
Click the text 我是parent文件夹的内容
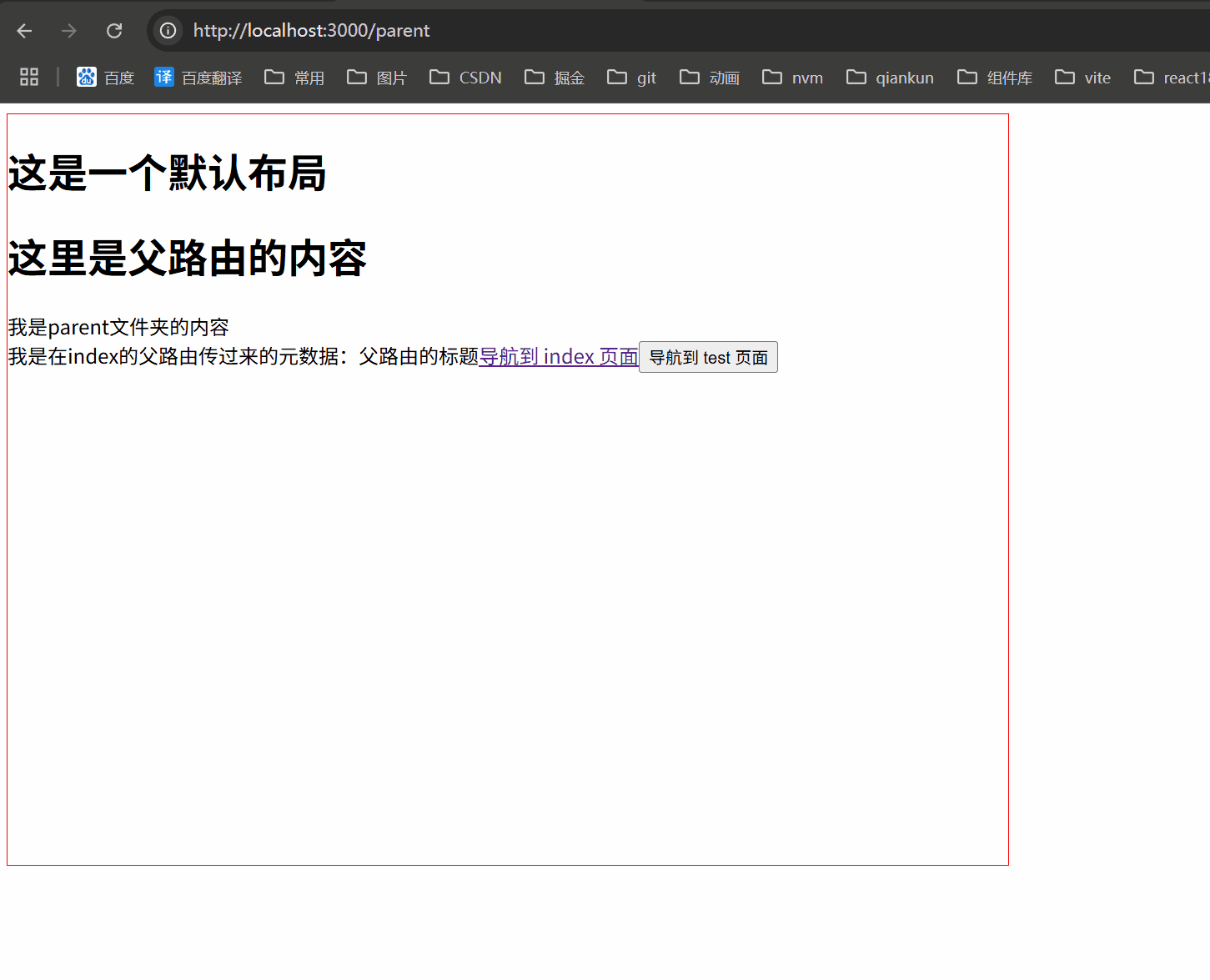tap(118, 327)
